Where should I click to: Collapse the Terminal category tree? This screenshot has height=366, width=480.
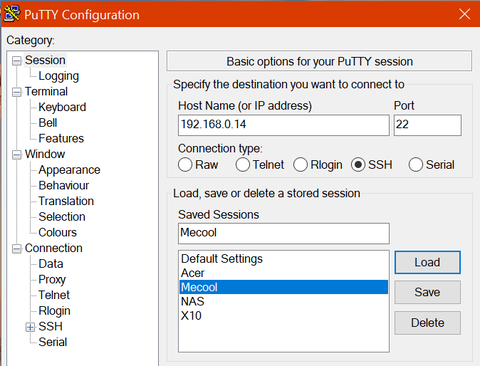coord(16,92)
